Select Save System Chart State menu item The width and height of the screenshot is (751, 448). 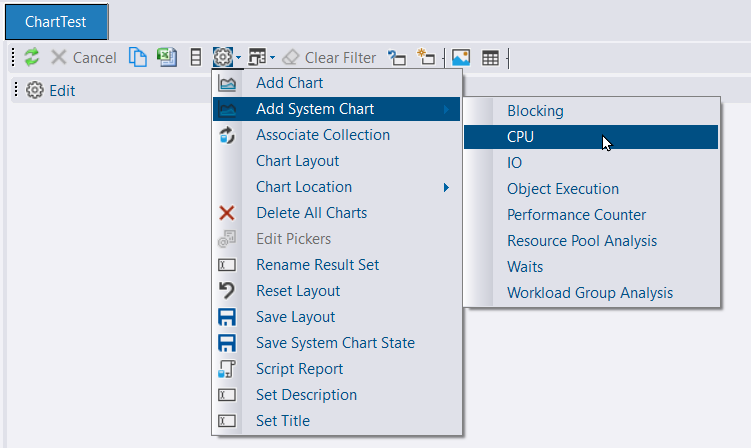point(335,343)
